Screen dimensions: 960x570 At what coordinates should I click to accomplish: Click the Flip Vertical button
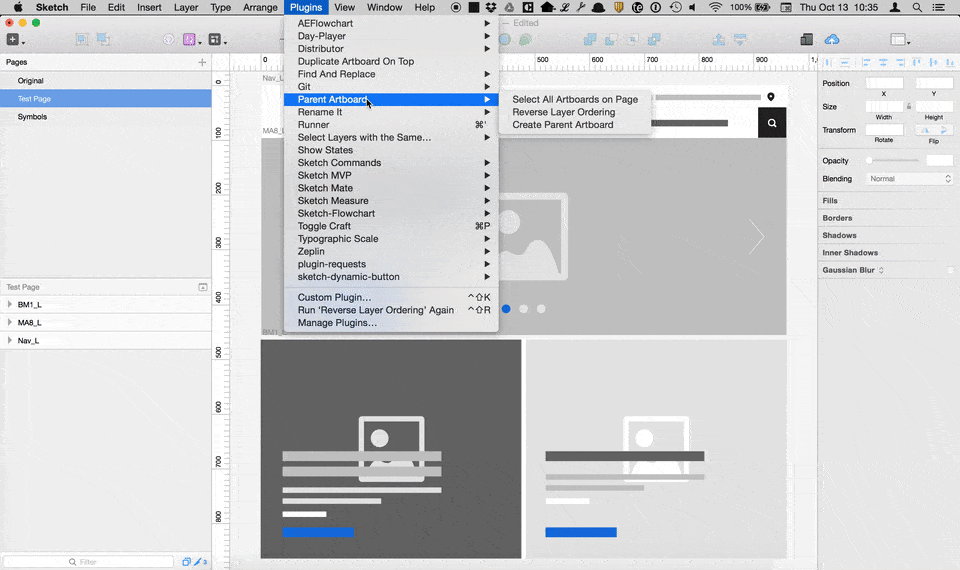[943, 130]
